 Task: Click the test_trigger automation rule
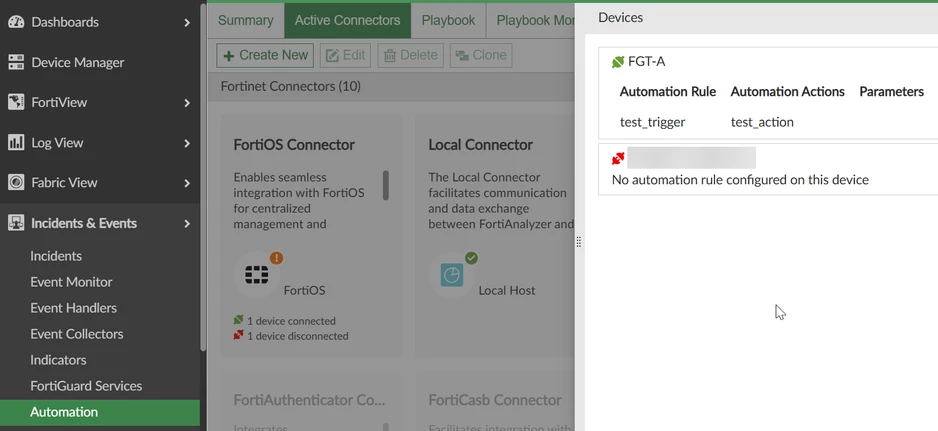(x=652, y=122)
